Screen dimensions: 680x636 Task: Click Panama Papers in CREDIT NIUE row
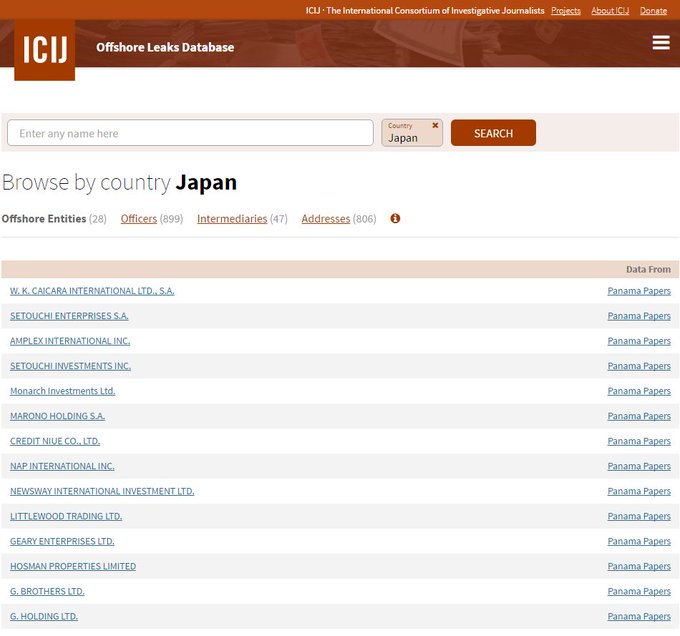tap(639, 441)
